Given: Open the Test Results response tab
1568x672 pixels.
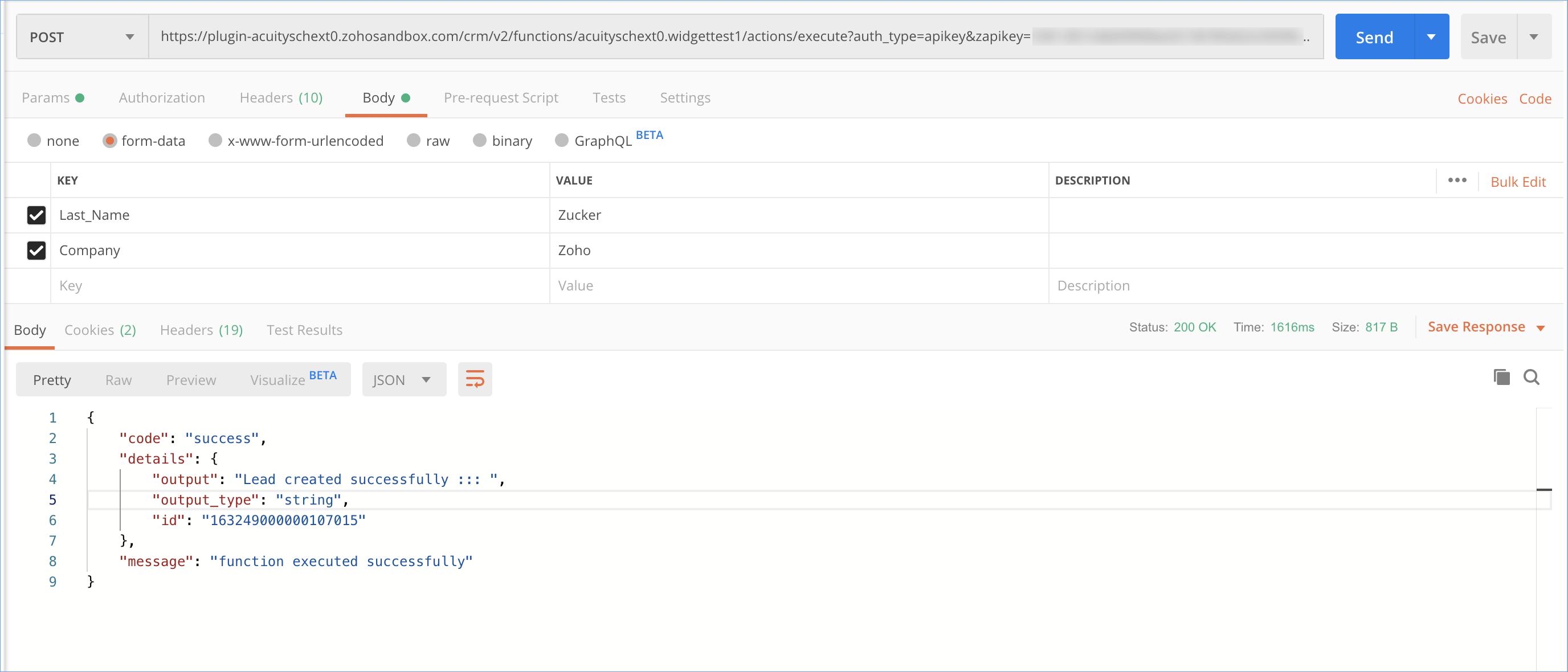Looking at the screenshot, I should [x=304, y=330].
